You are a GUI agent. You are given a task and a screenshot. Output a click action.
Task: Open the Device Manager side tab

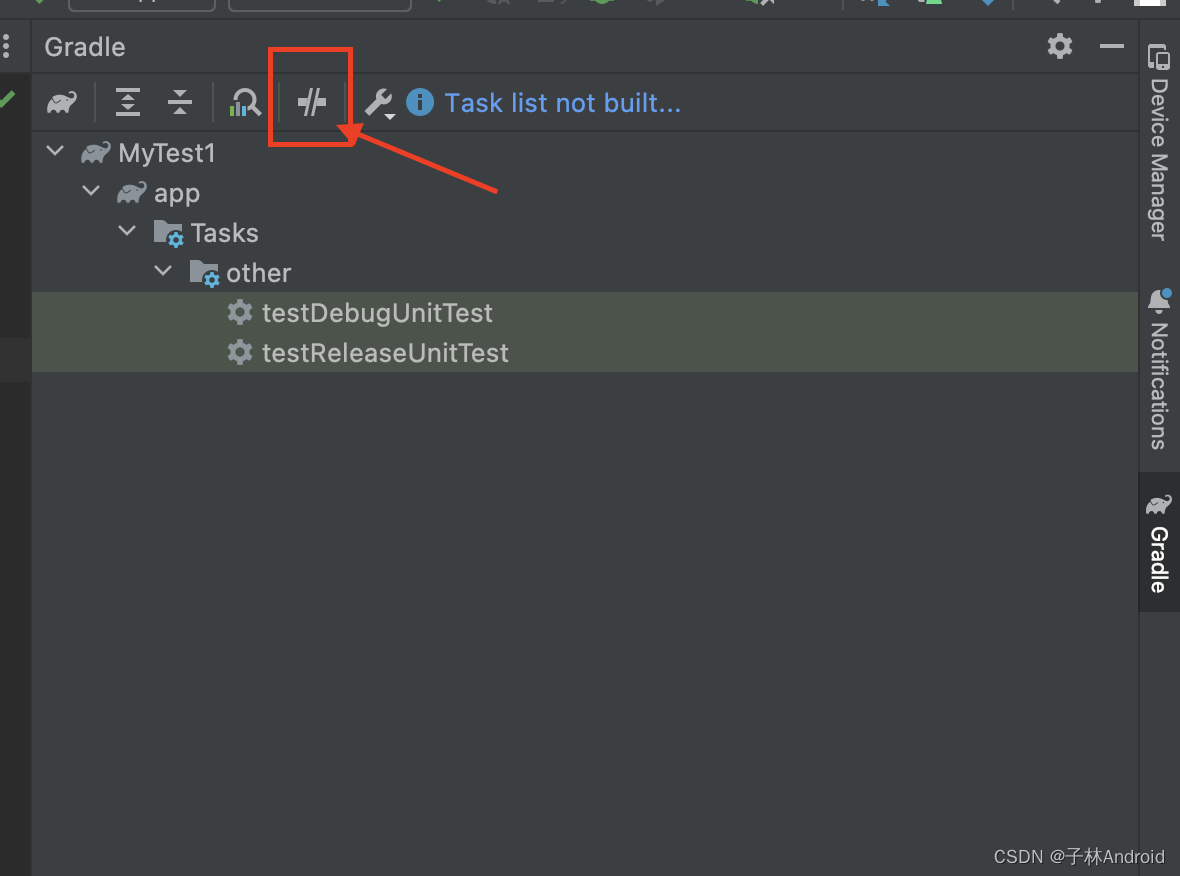point(1158,143)
